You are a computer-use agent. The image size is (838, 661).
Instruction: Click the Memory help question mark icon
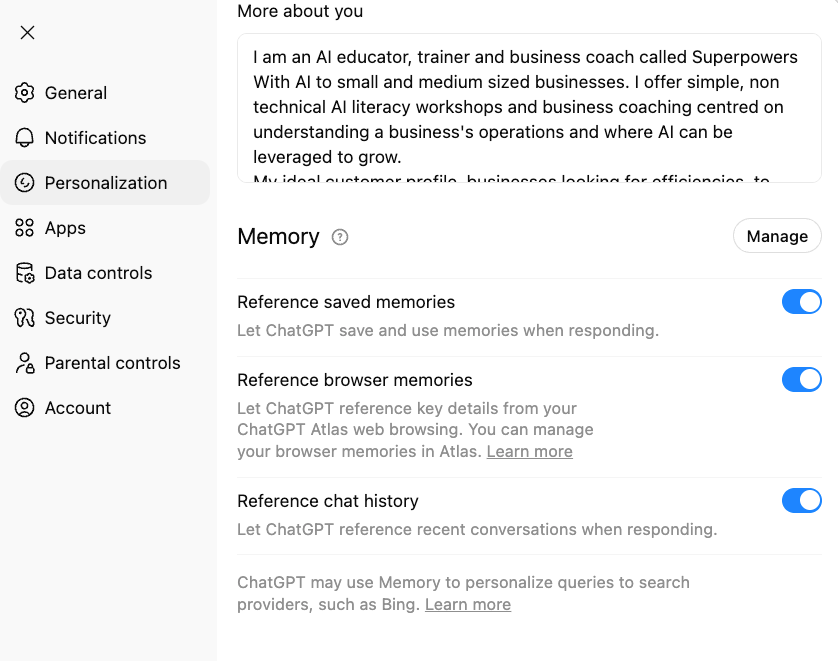point(340,237)
